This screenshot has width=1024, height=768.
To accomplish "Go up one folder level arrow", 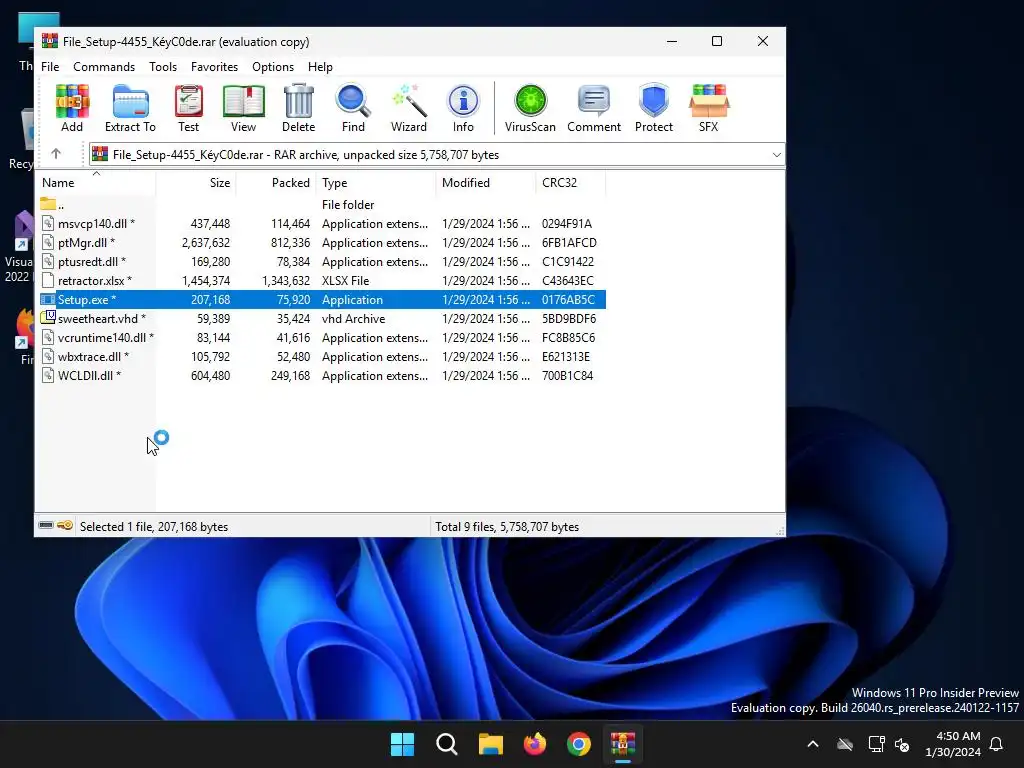I will click(56, 154).
